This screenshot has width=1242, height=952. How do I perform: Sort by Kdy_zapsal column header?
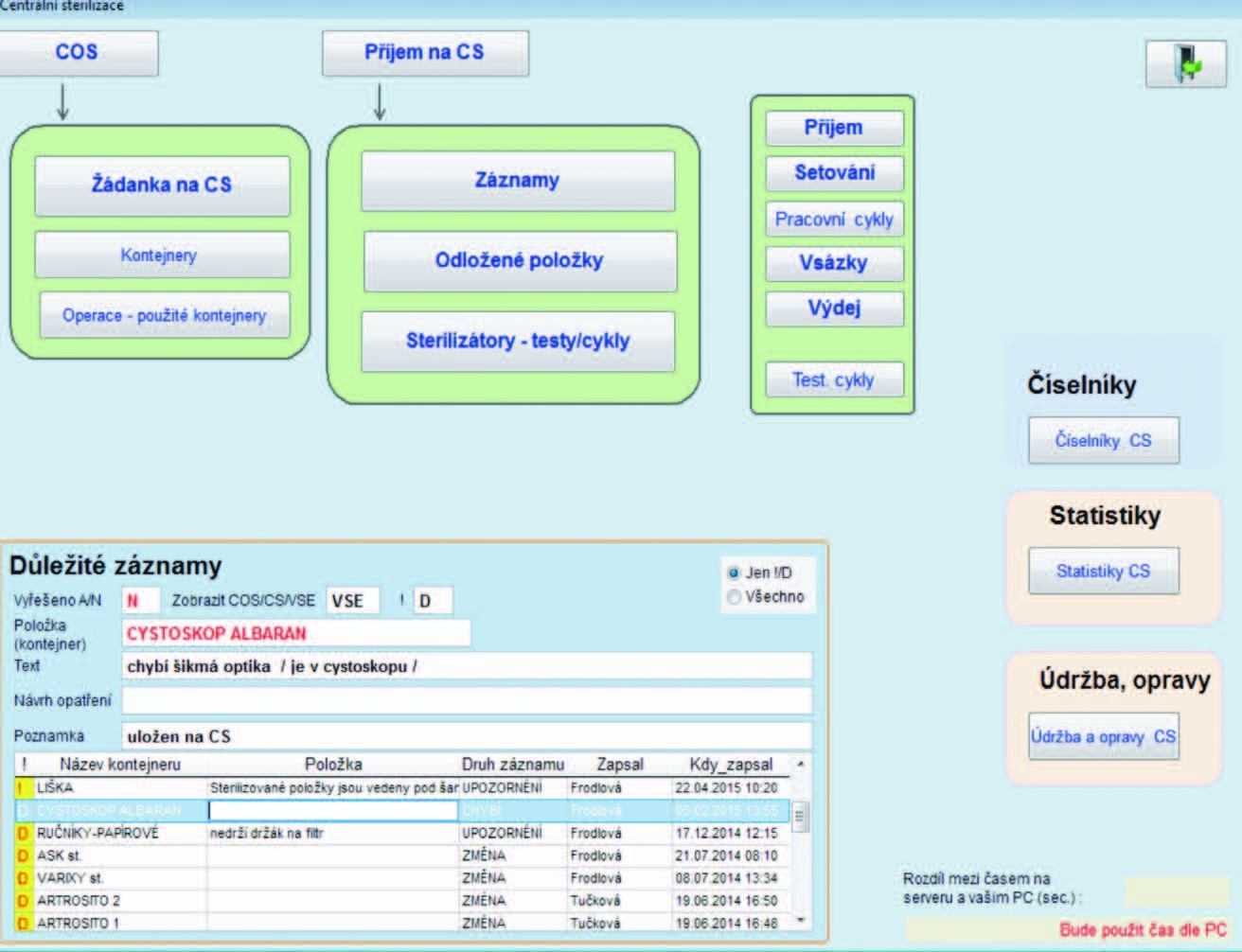pyautogui.click(x=730, y=765)
